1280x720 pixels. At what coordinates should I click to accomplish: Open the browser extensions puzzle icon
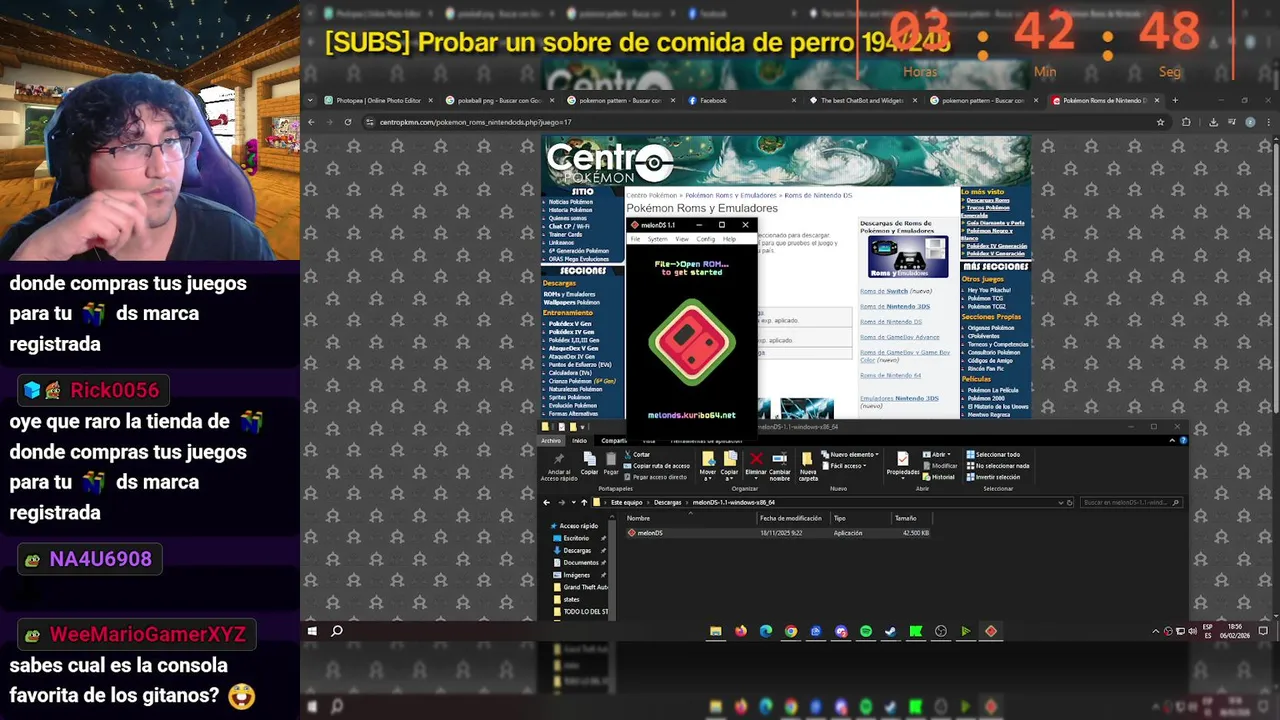(1186, 122)
